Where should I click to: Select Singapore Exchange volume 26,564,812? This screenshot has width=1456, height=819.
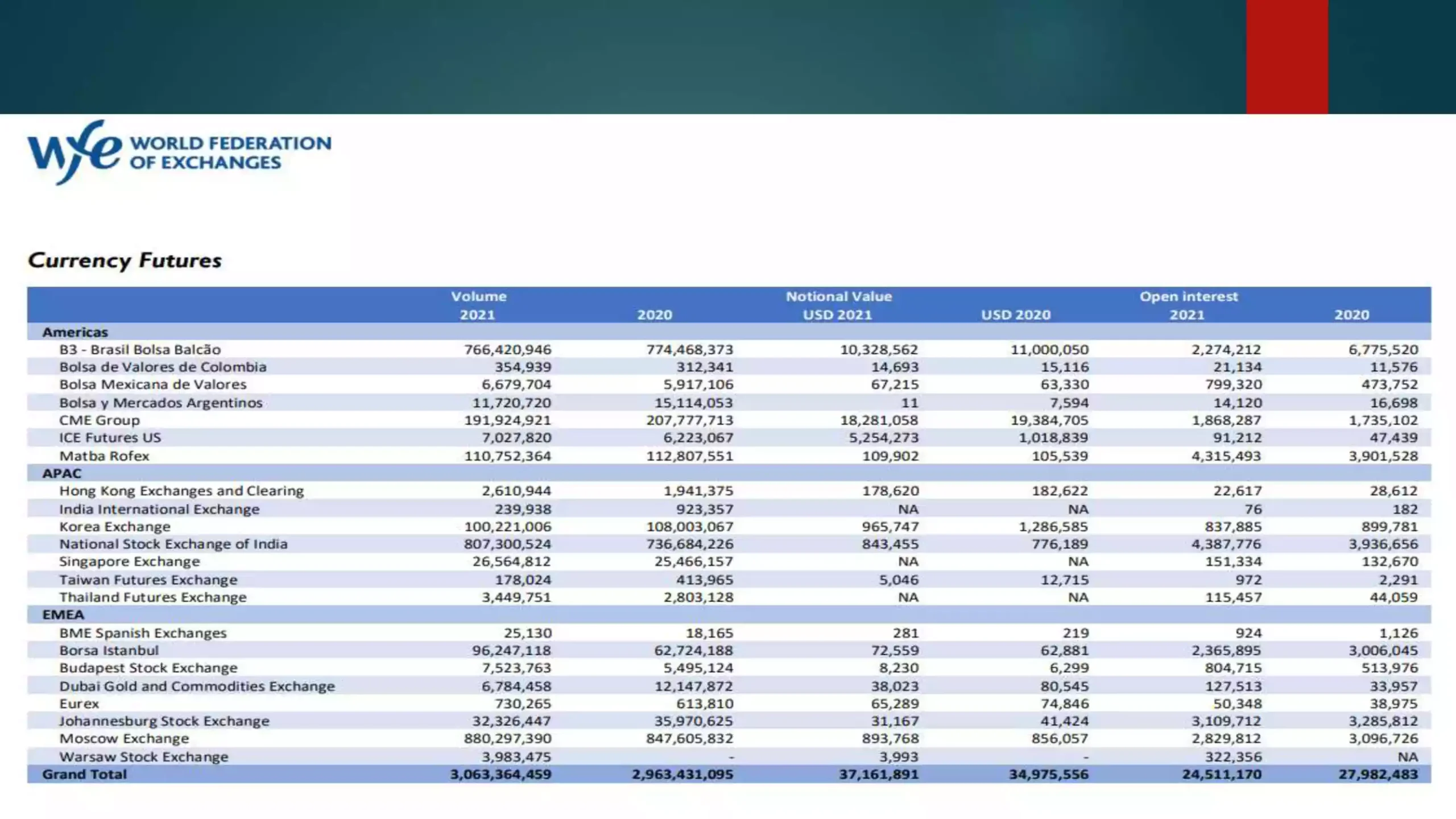point(511,562)
